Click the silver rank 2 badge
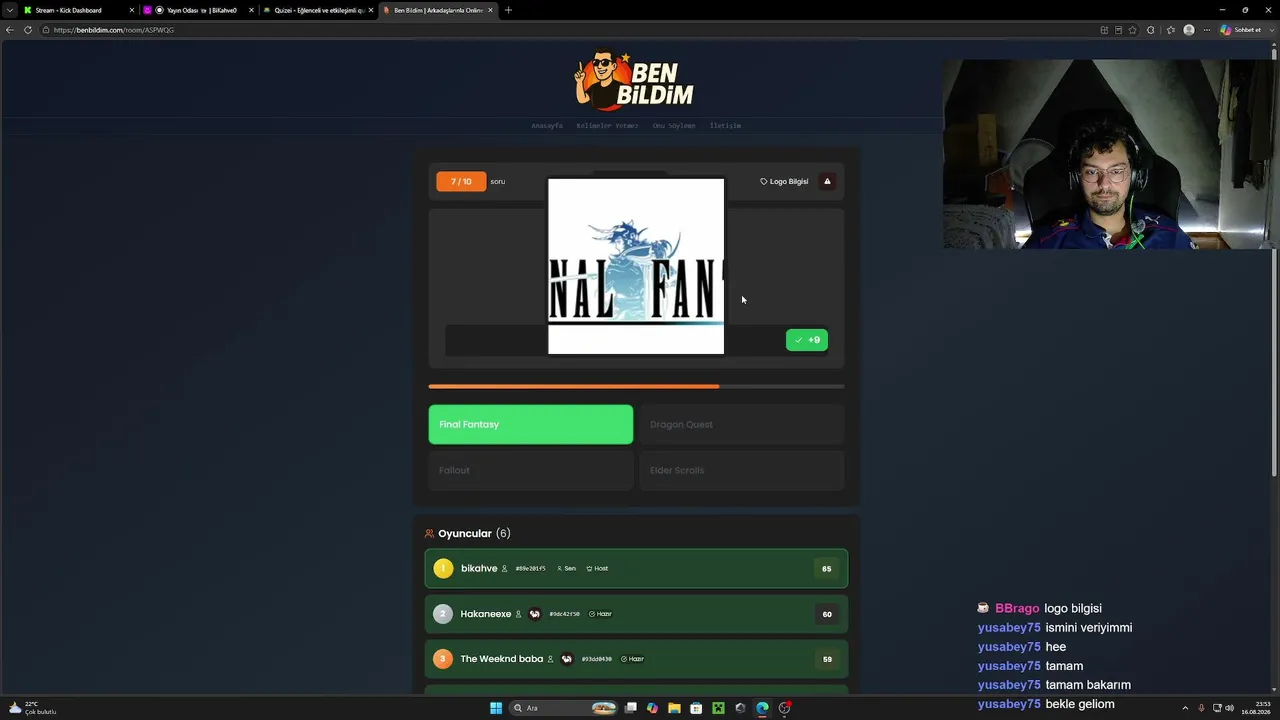 [x=443, y=614]
